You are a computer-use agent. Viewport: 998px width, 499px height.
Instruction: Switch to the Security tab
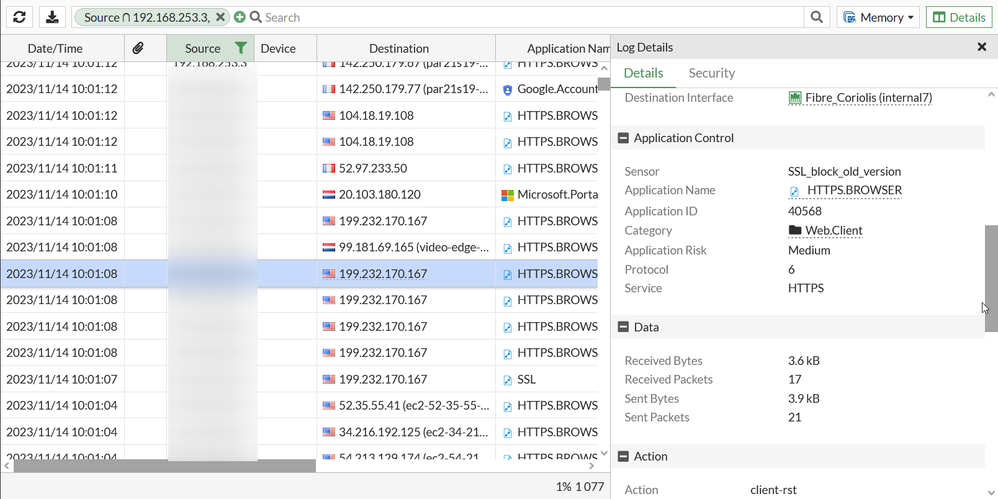(x=711, y=73)
